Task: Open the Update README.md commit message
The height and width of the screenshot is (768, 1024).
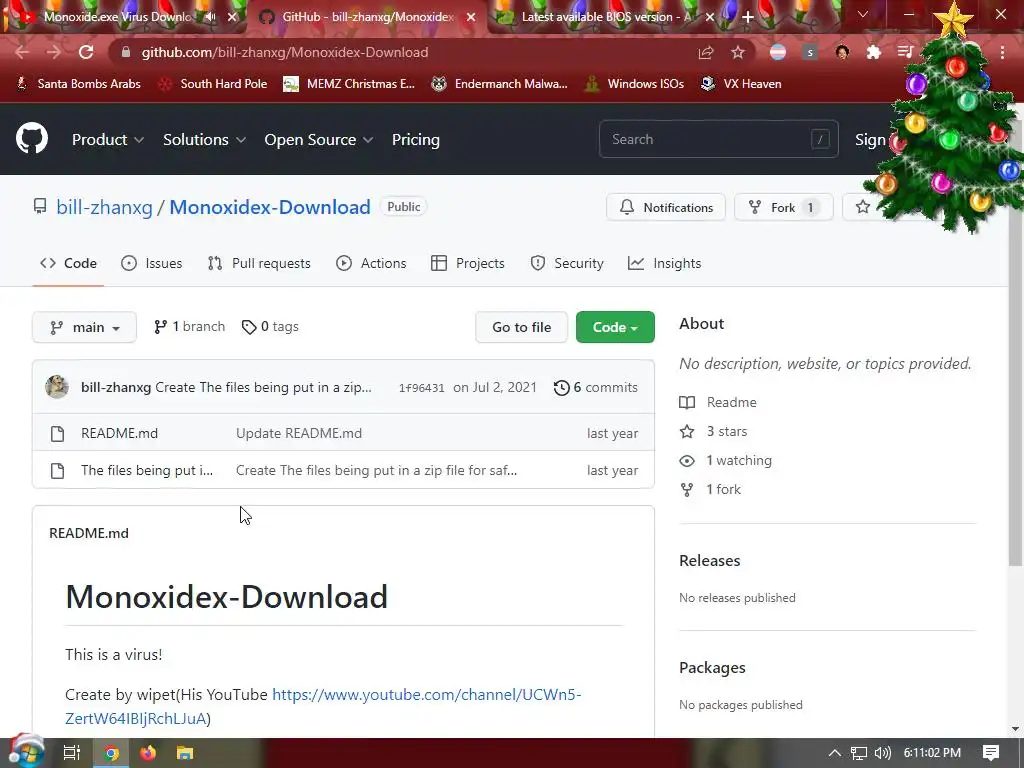Action: tap(298, 433)
